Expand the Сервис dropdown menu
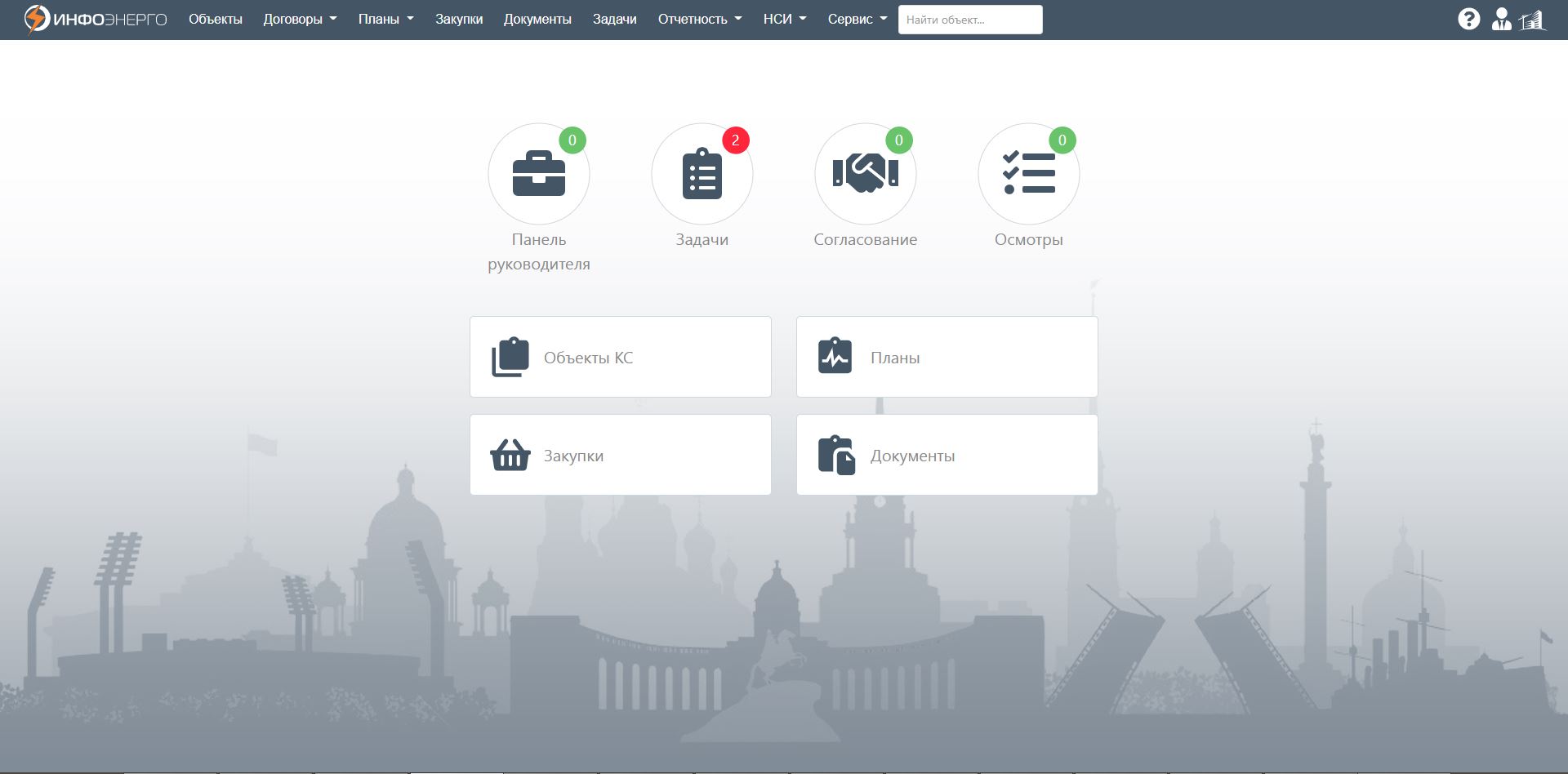 coord(857,19)
